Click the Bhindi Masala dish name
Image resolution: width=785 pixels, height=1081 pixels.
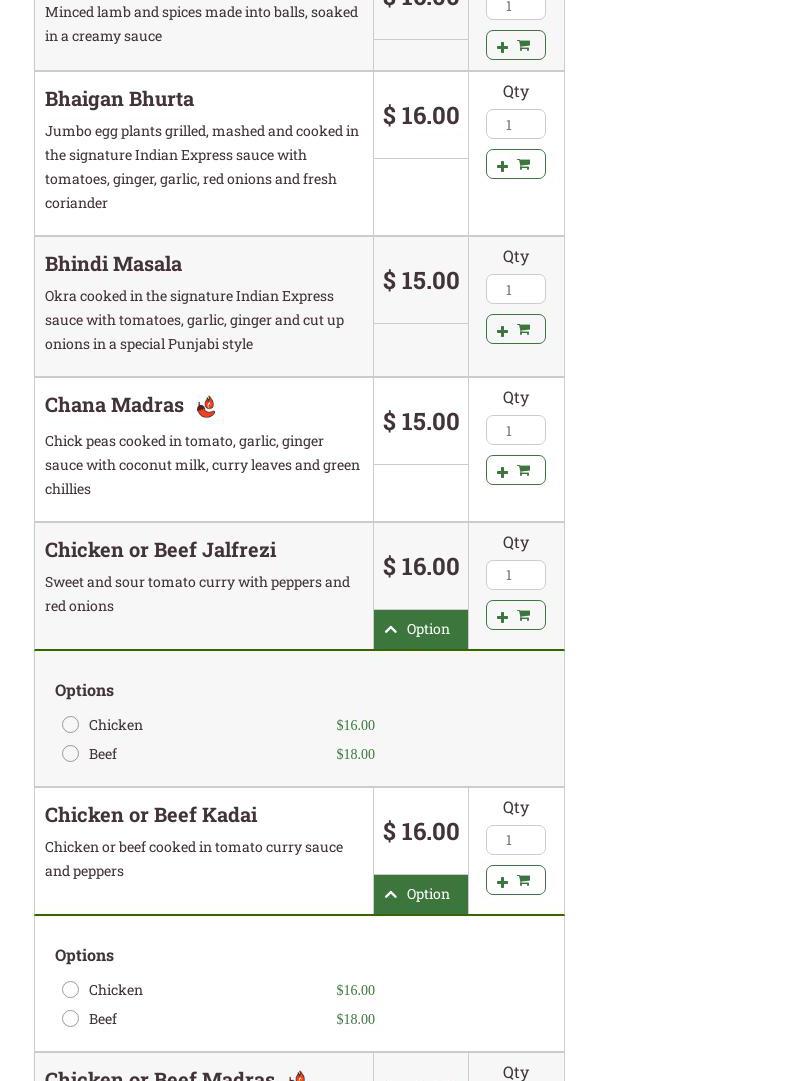113,264
